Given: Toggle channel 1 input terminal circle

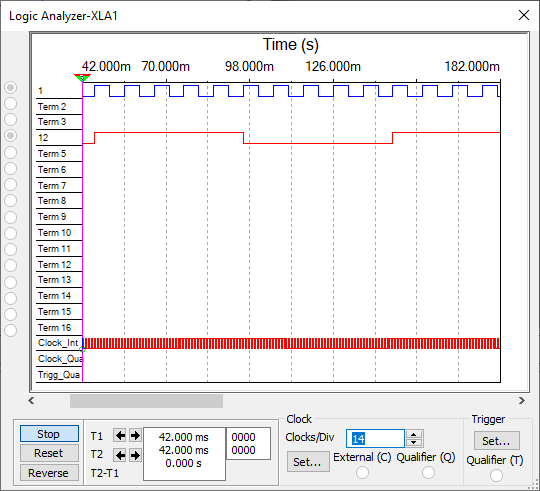Looking at the screenshot, I should (11, 87).
